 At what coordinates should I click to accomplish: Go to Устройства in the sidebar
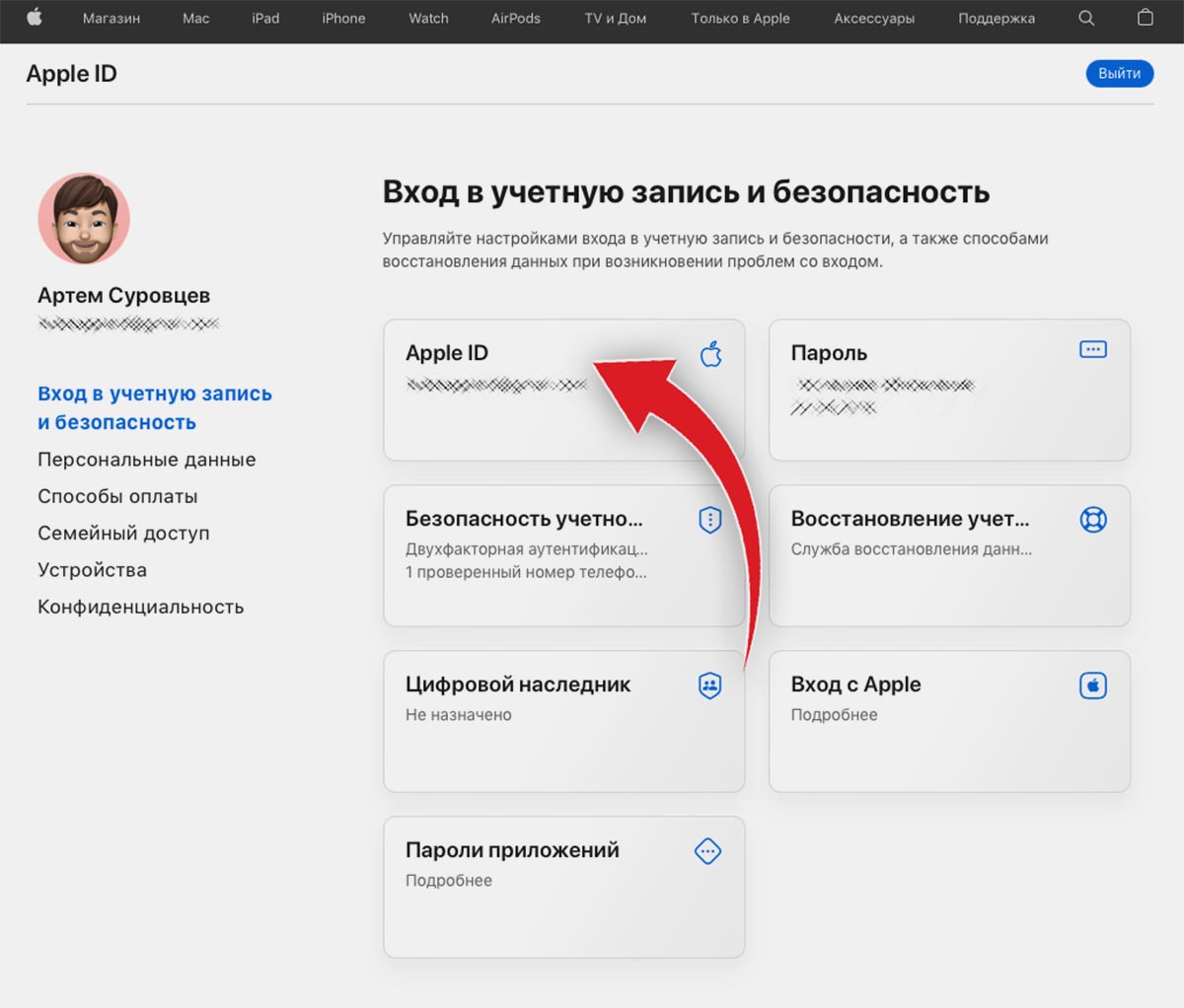pos(92,570)
